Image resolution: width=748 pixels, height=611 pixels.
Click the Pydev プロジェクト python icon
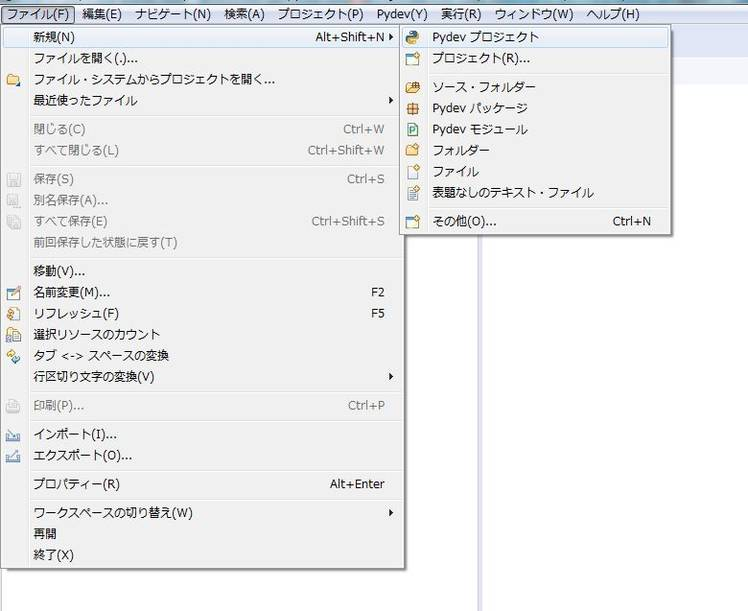pos(413,37)
